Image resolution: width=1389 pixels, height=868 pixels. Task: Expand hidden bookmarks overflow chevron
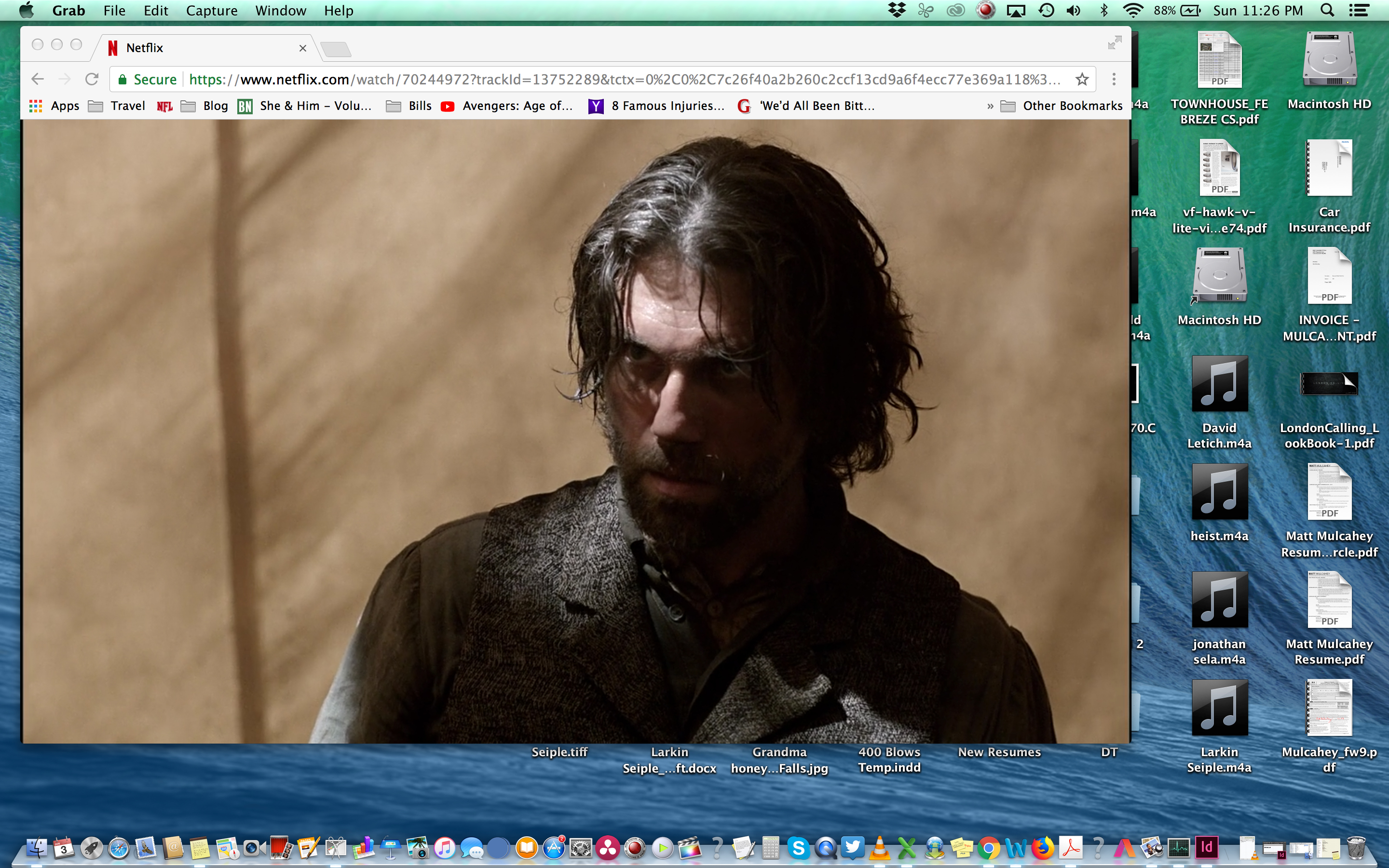pyautogui.click(x=990, y=106)
